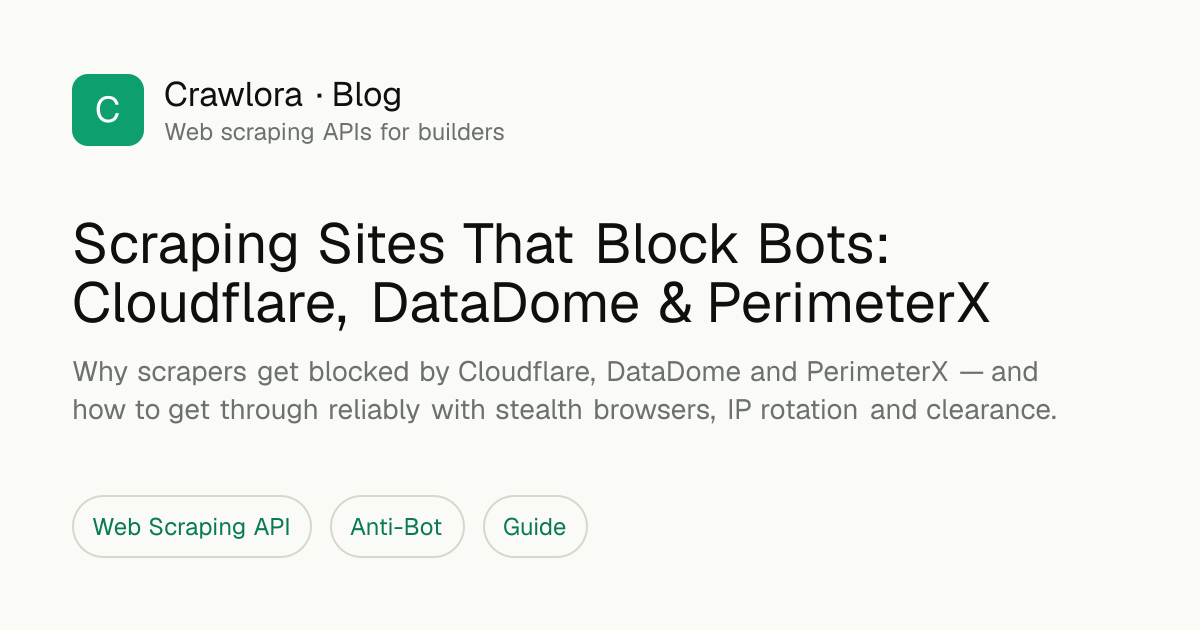
Task: Select the "Blog" label beside Crawlora
Action: click(367, 95)
